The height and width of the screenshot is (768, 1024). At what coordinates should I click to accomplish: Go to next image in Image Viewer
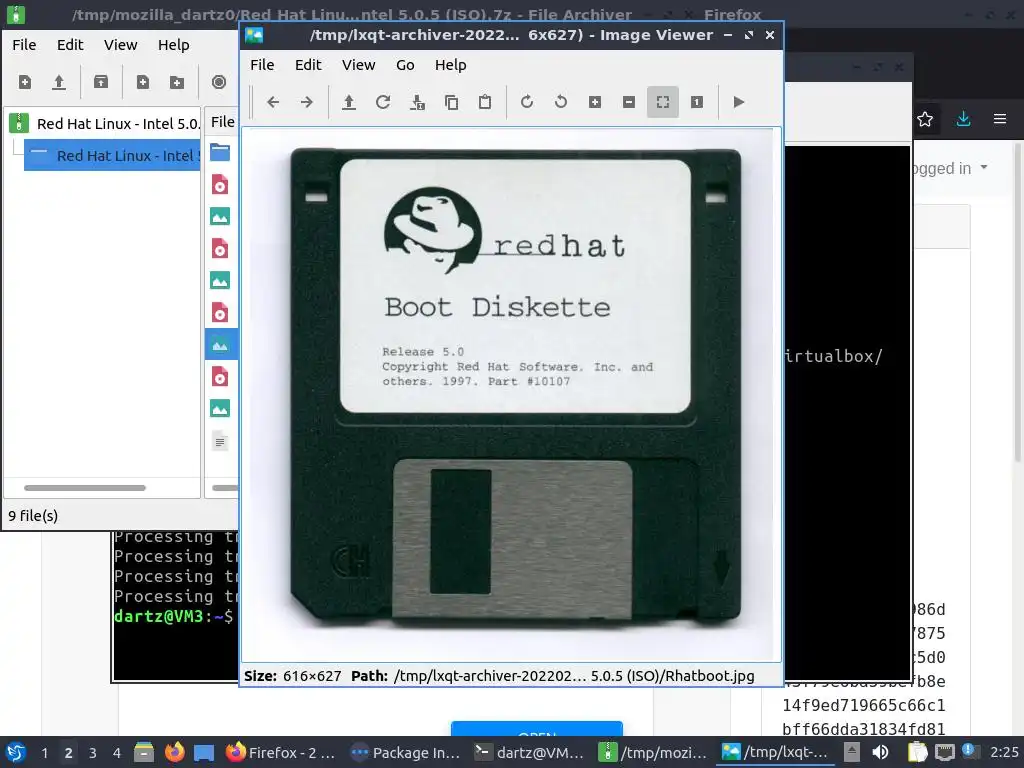306,102
